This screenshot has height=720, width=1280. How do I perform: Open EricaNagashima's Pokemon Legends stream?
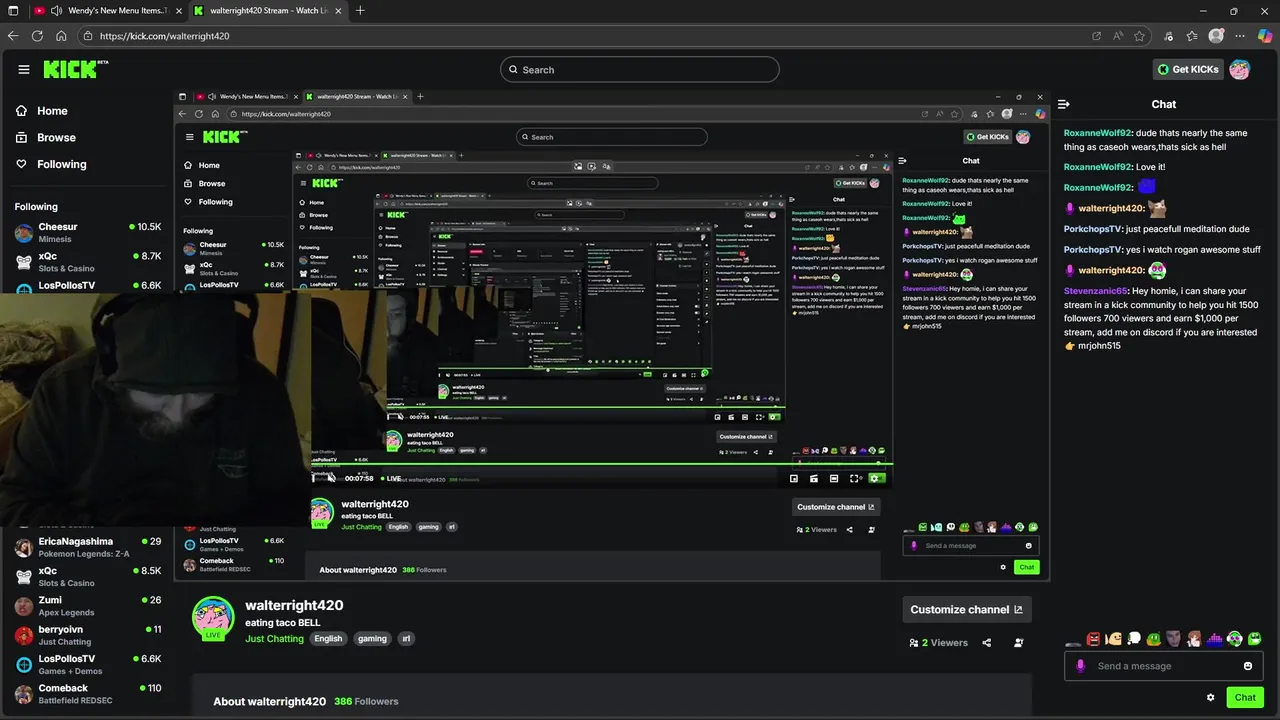(x=88, y=547)
